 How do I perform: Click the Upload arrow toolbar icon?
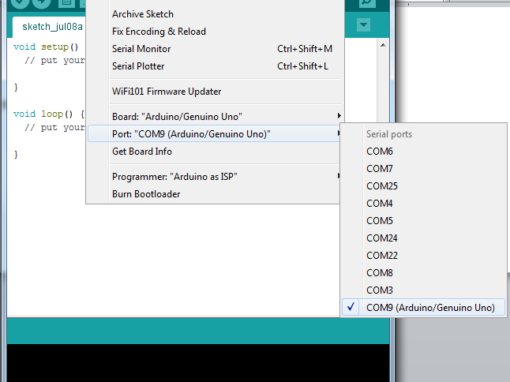41,3
